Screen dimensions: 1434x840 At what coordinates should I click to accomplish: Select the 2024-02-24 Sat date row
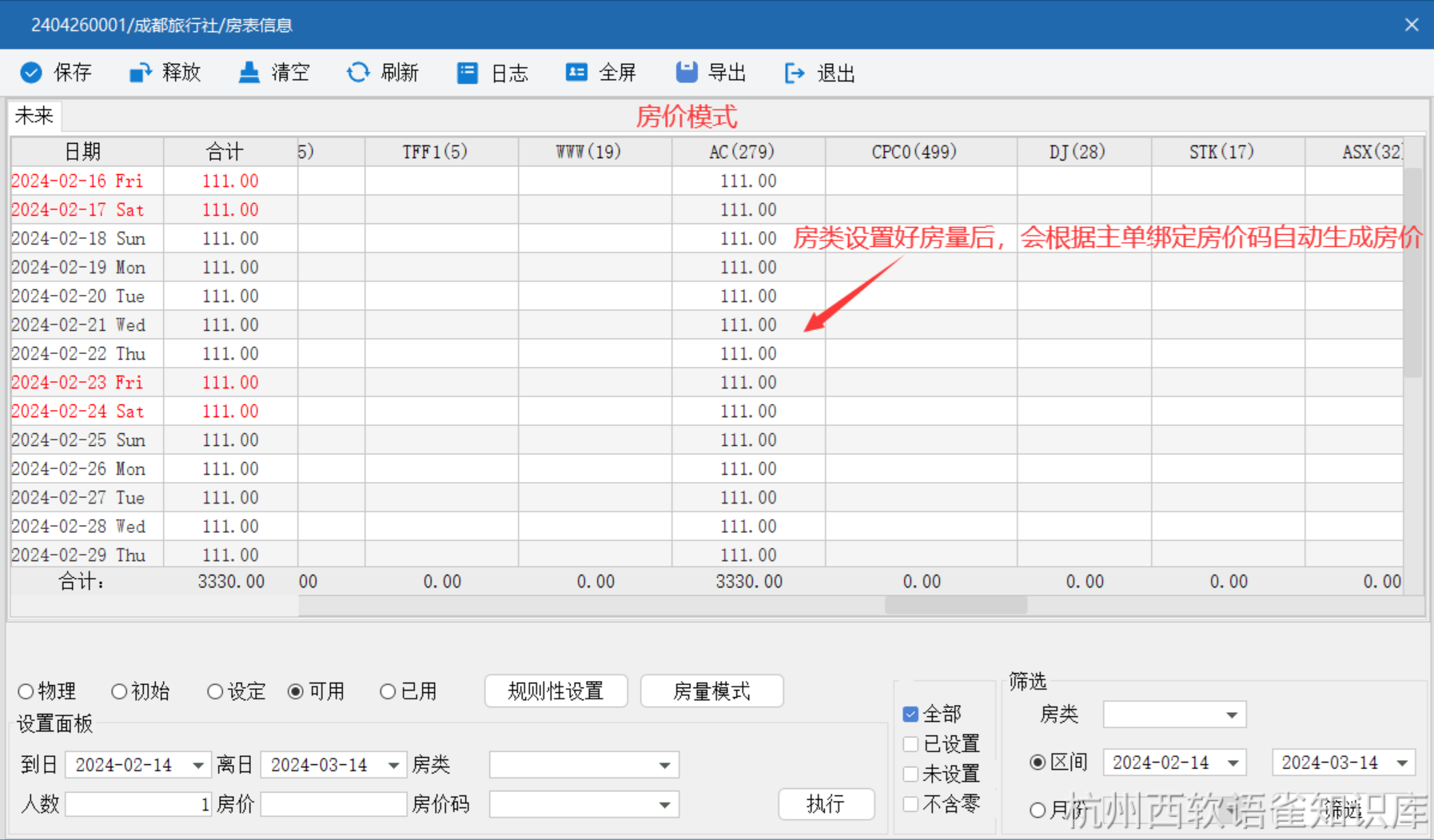[86, 411]
